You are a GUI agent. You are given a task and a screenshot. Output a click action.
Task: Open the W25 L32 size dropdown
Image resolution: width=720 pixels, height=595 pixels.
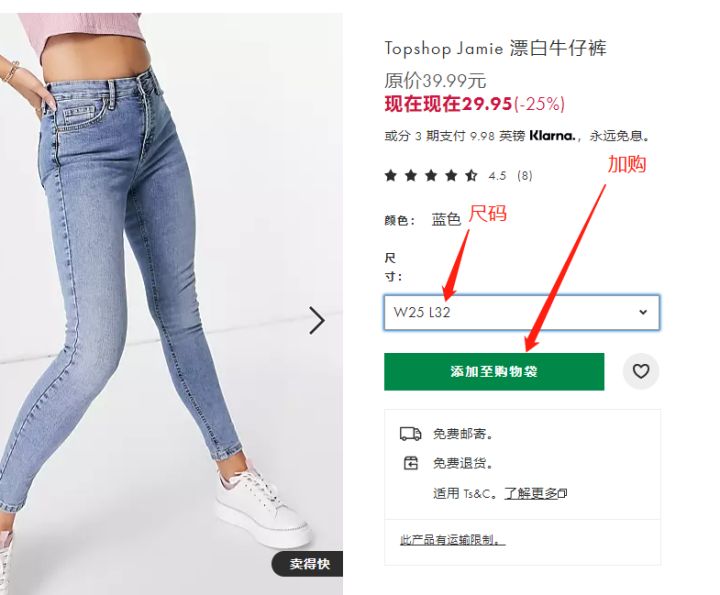[522, 312]
